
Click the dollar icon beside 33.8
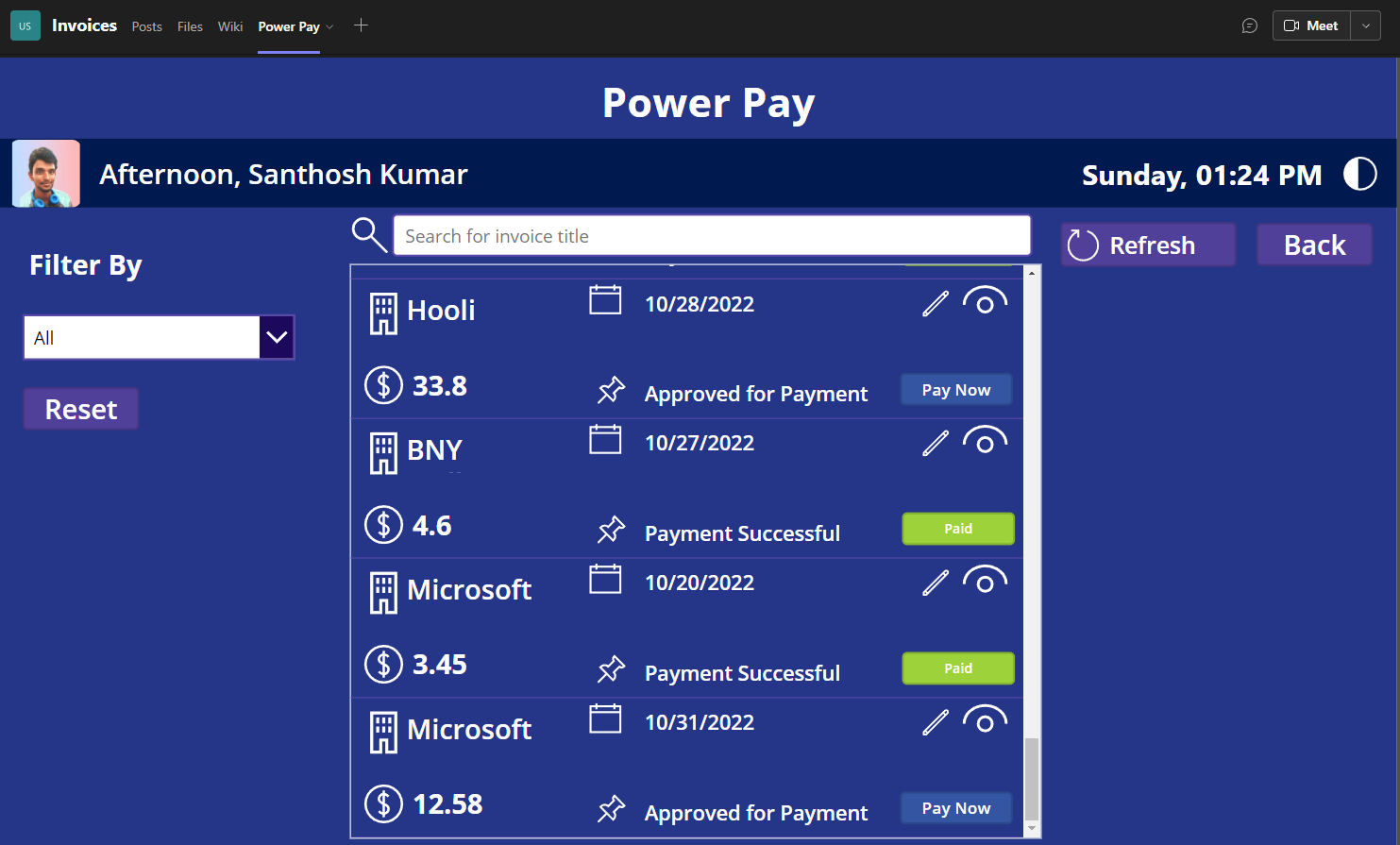tap(384, 385)
